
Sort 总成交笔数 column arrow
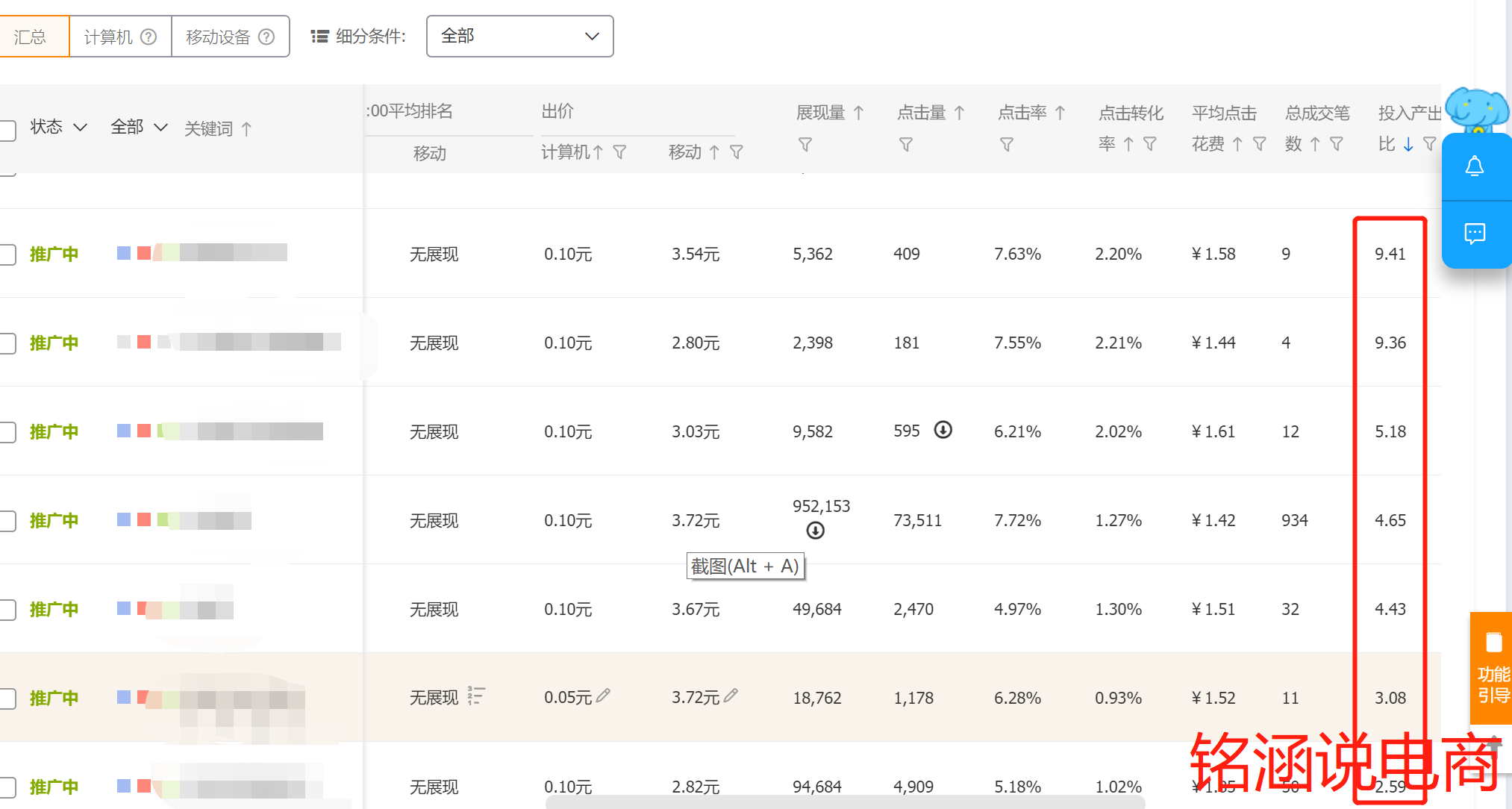click(x=1315, y=144)
